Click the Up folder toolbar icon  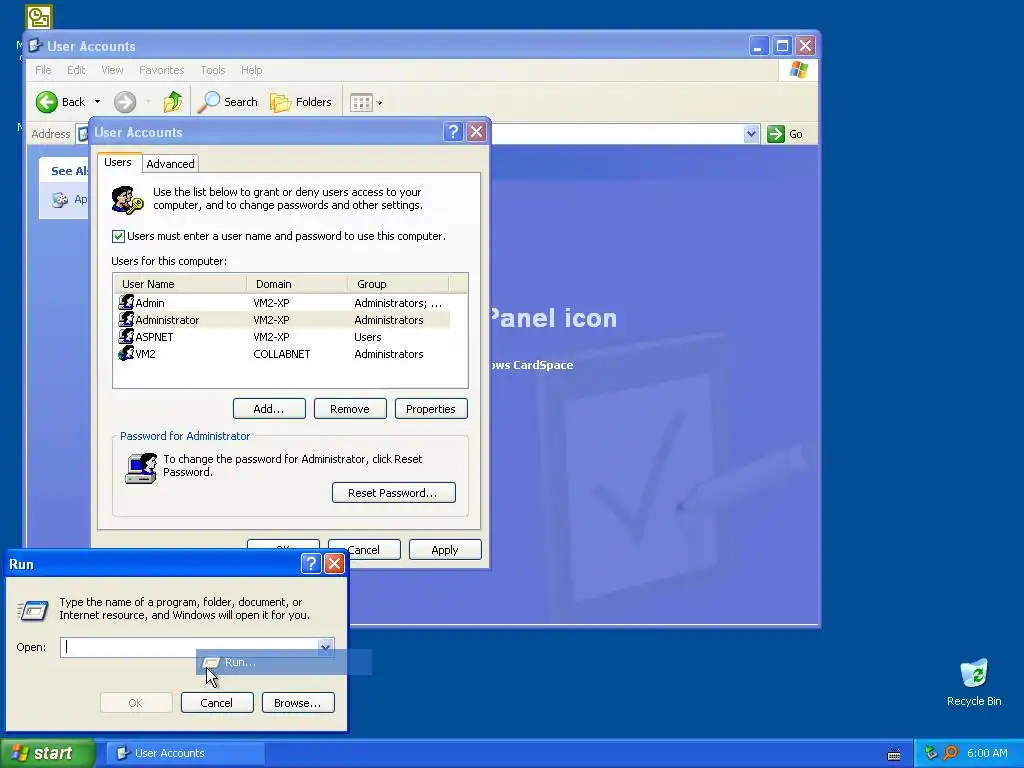pyautogui.click(x=173, y=102)
